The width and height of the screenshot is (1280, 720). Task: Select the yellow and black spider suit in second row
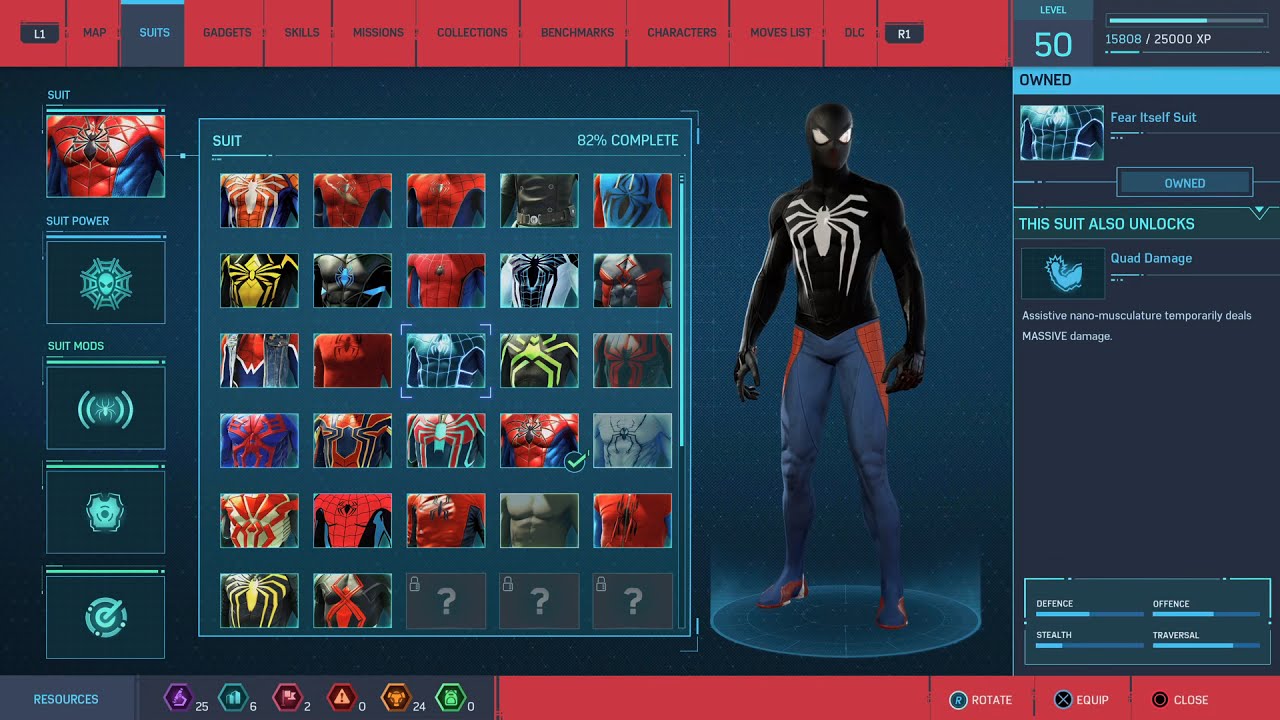[x=259, y=280]
